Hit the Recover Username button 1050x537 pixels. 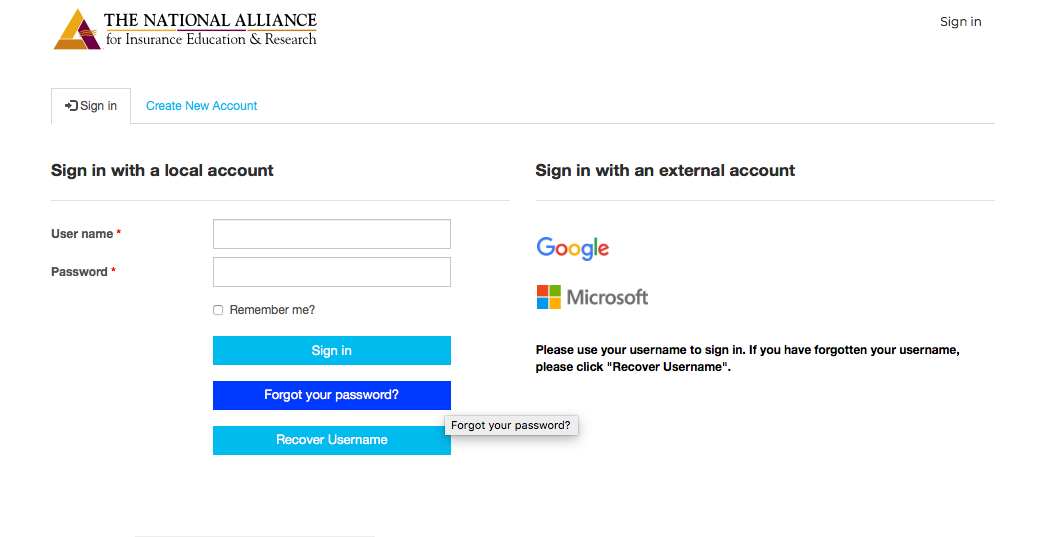click(x=331, y=440)
